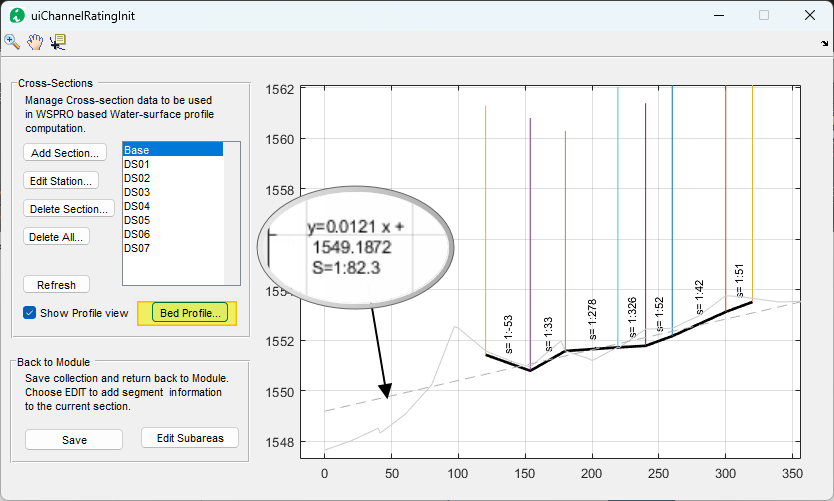The height and width of the screenshot is (501, 834).
Task: Open the Edit Station dialog
Action: pos(62,181)
